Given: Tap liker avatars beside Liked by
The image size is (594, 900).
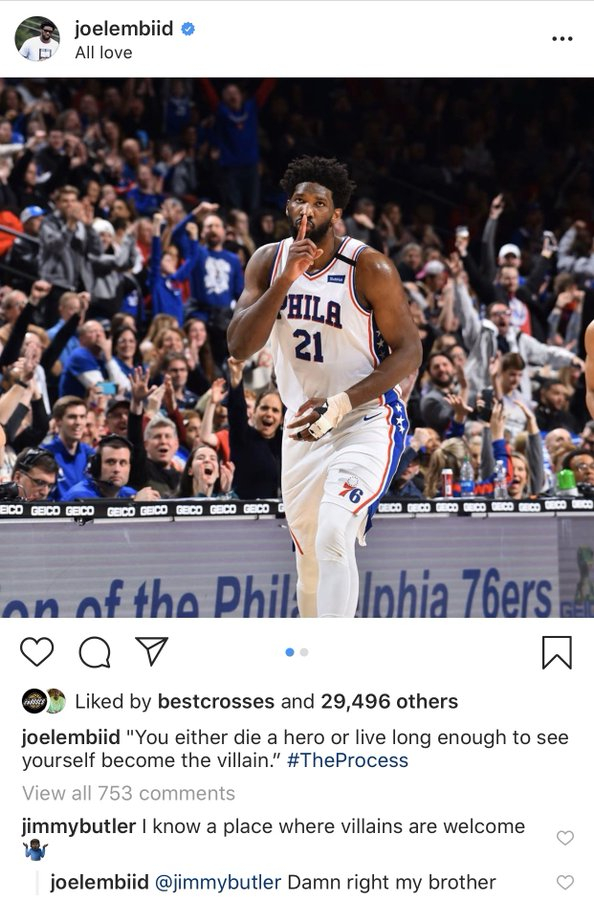Looking at the screenshot, I should 44,701.
